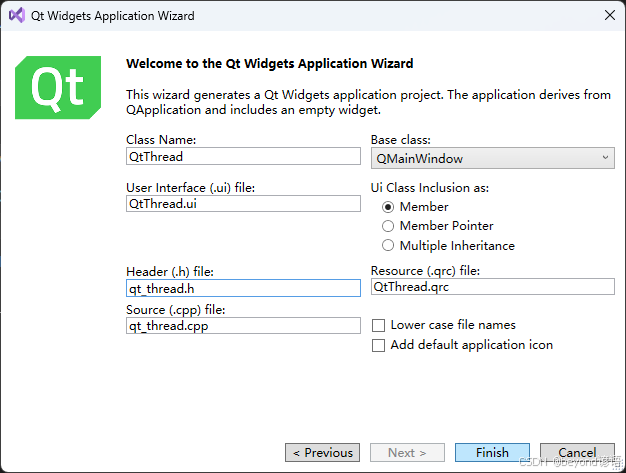Click the Resource .qrc file field
Image resolution: width=626 pixels, height=473 pixels.
point(493,287)
